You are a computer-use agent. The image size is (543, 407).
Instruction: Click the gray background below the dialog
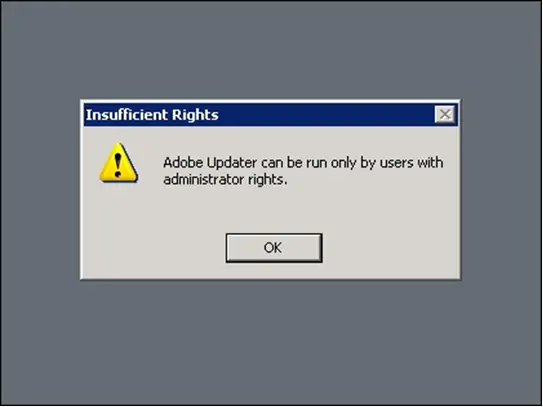(x=270, y=343)
